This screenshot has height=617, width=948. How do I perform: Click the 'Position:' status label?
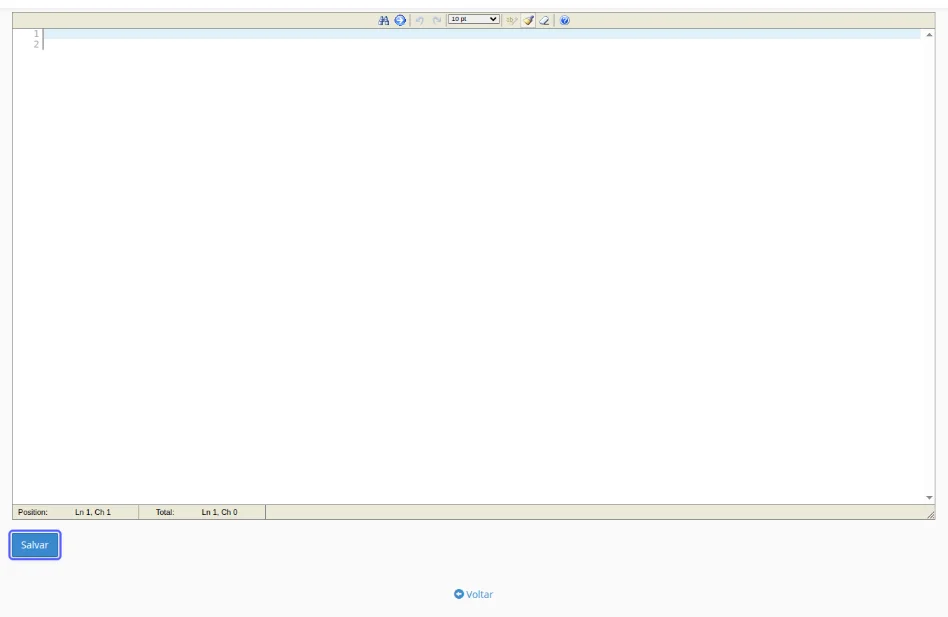tap(33, 512)
